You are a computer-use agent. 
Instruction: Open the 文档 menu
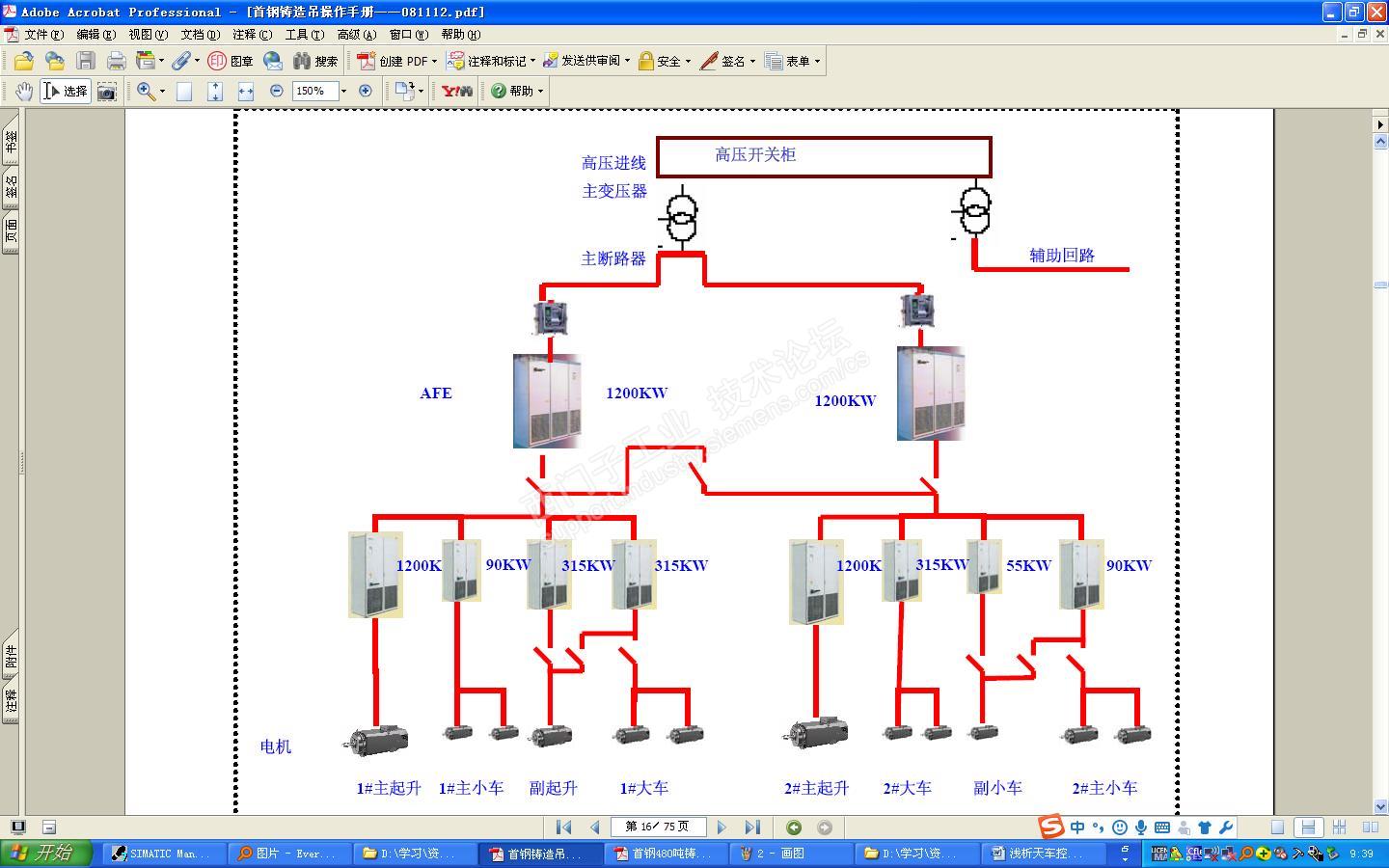click(x=200, y=34)
